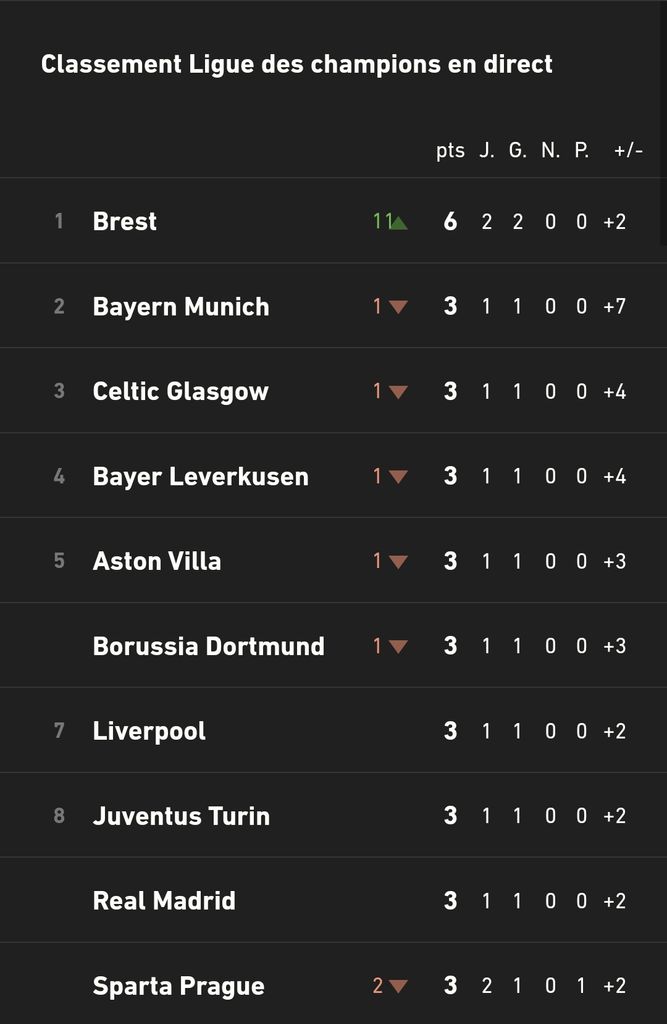The height and width of the screenshot is (1024, 667).
Task: Open the Brest team link
Action: 125,221
